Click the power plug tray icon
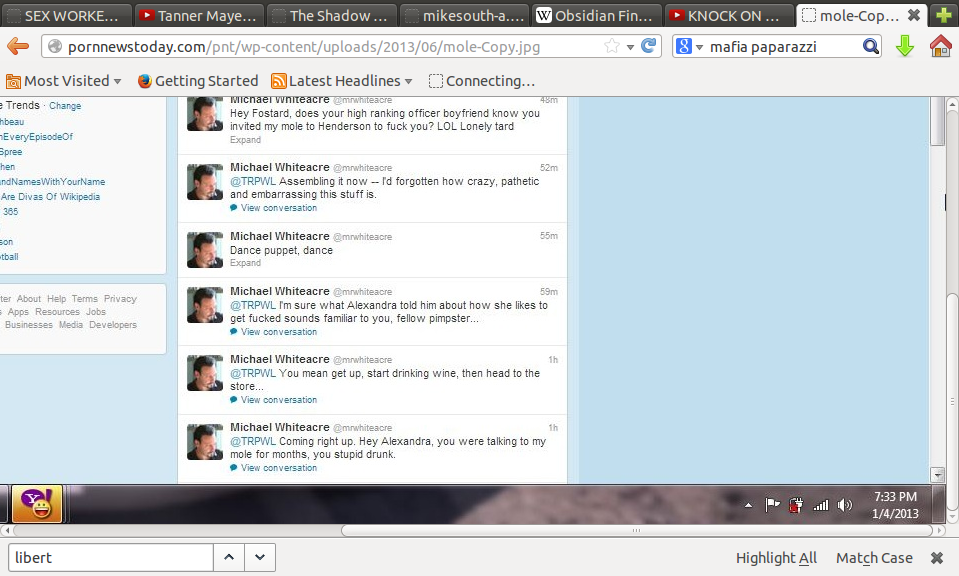The image size is (959, 576). coord(796,505)
